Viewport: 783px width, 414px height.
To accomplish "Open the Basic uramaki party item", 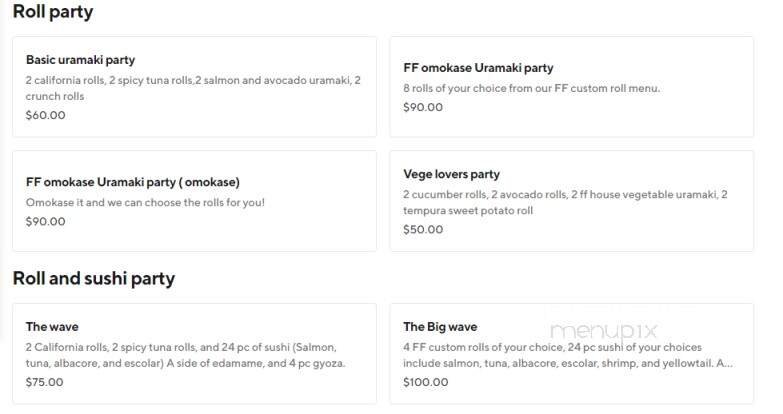I will coord(80,60).
